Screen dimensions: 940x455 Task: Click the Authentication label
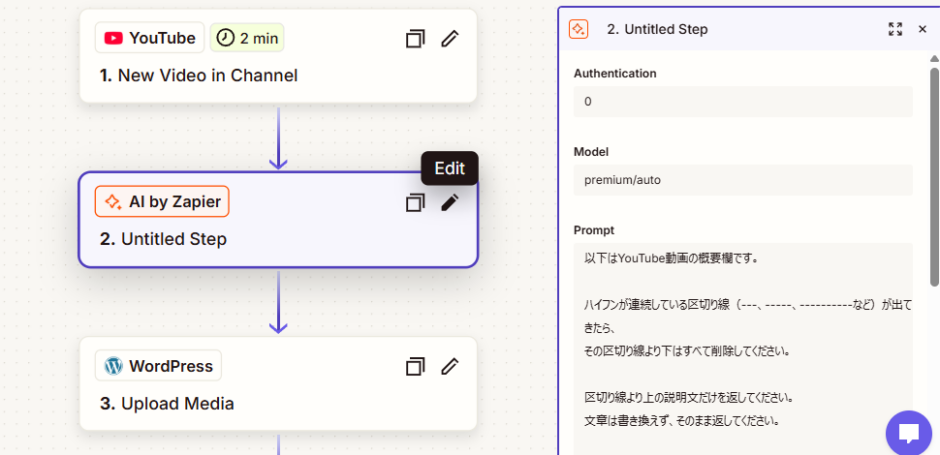[x=615, y=74]
